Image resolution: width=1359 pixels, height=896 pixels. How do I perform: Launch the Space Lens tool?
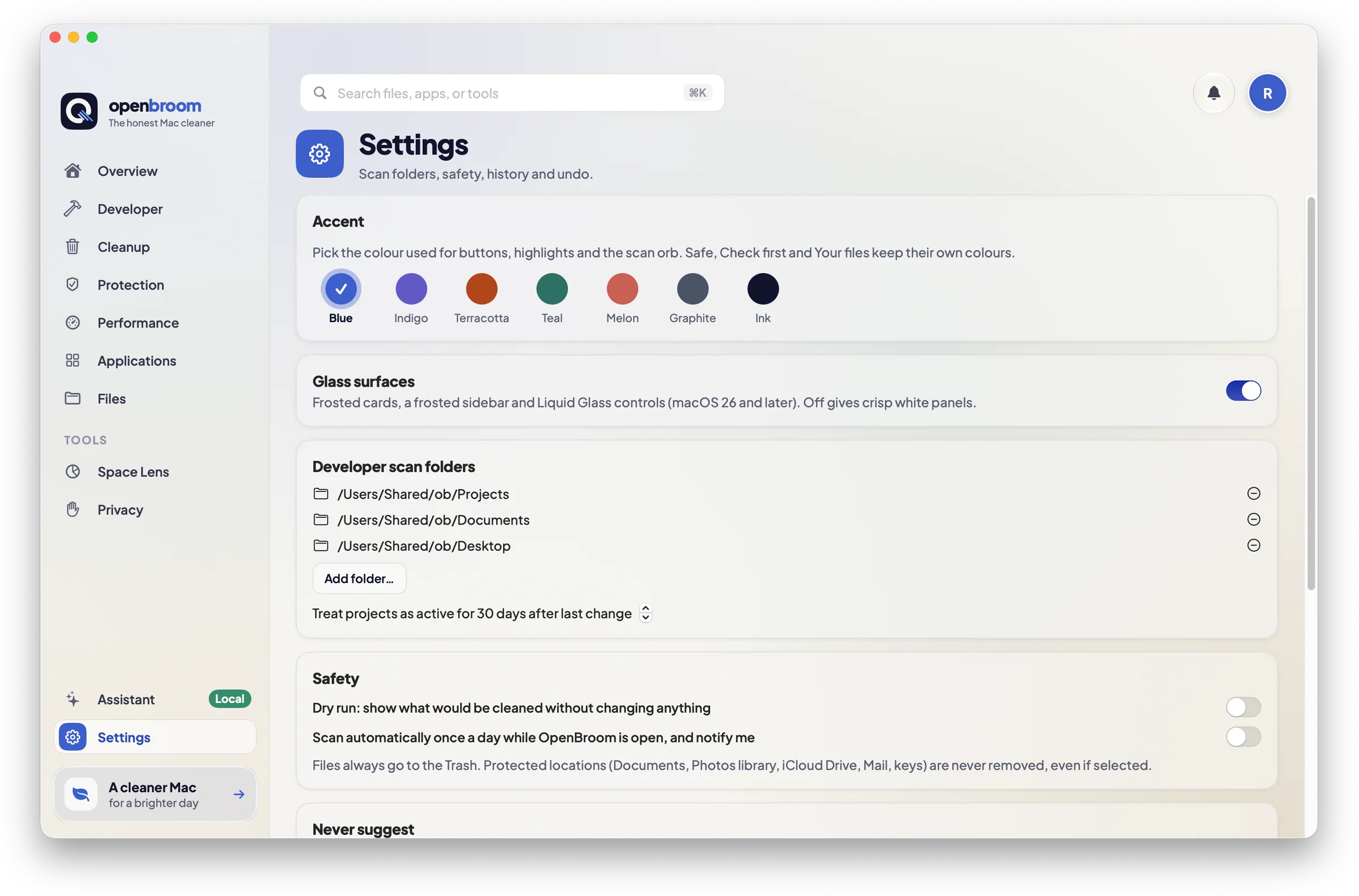[155, 471]
